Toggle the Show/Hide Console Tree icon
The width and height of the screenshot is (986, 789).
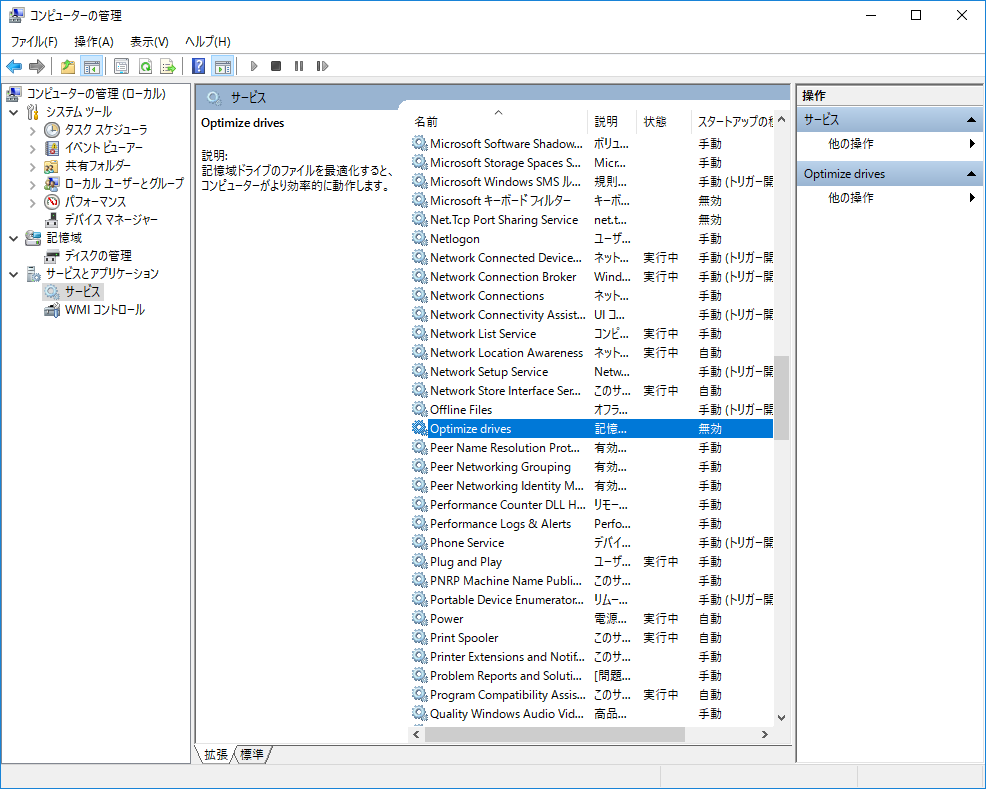click(92, 66)
